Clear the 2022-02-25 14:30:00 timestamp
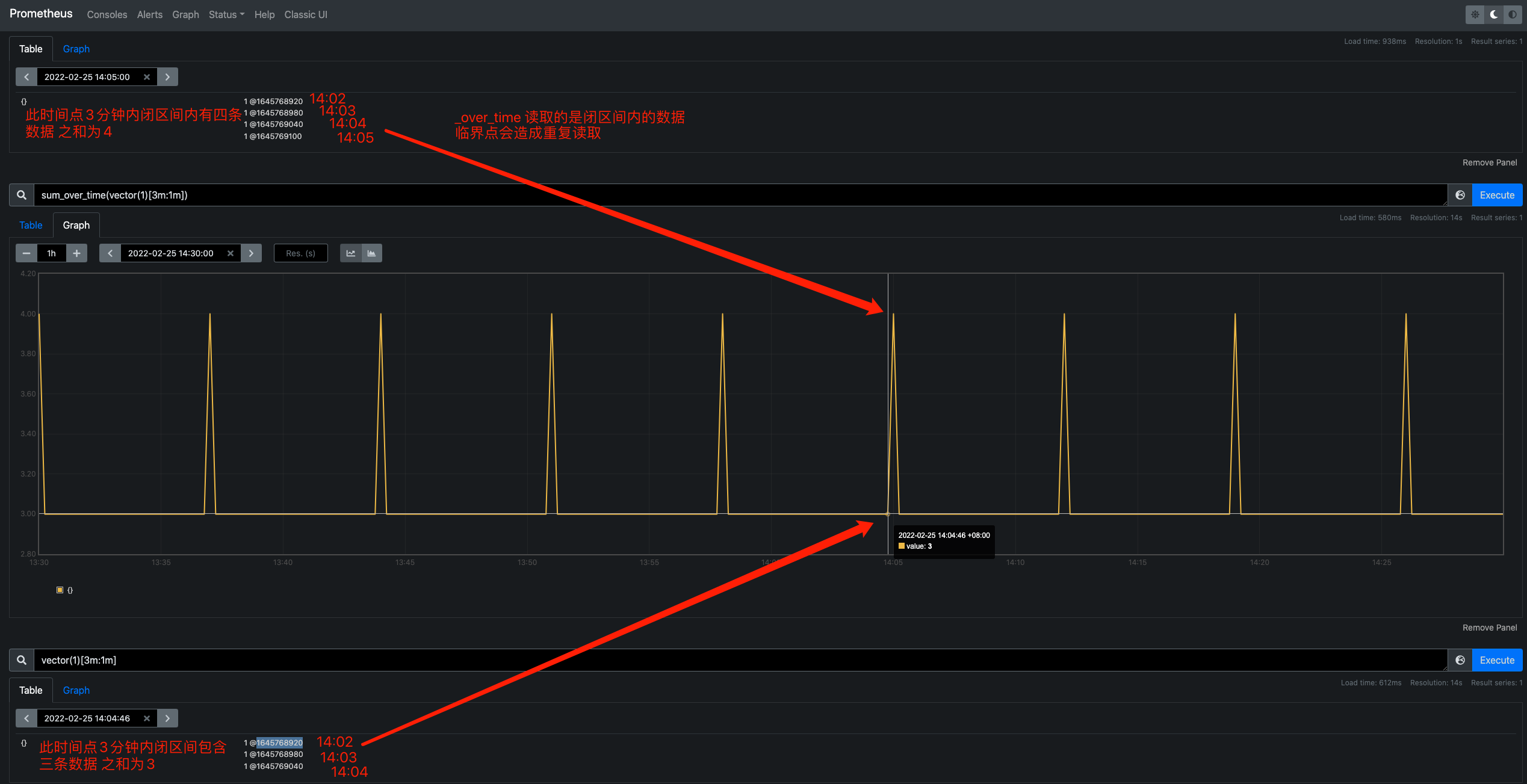Screen dimensions: 1527x784 [x=231, y=253]
